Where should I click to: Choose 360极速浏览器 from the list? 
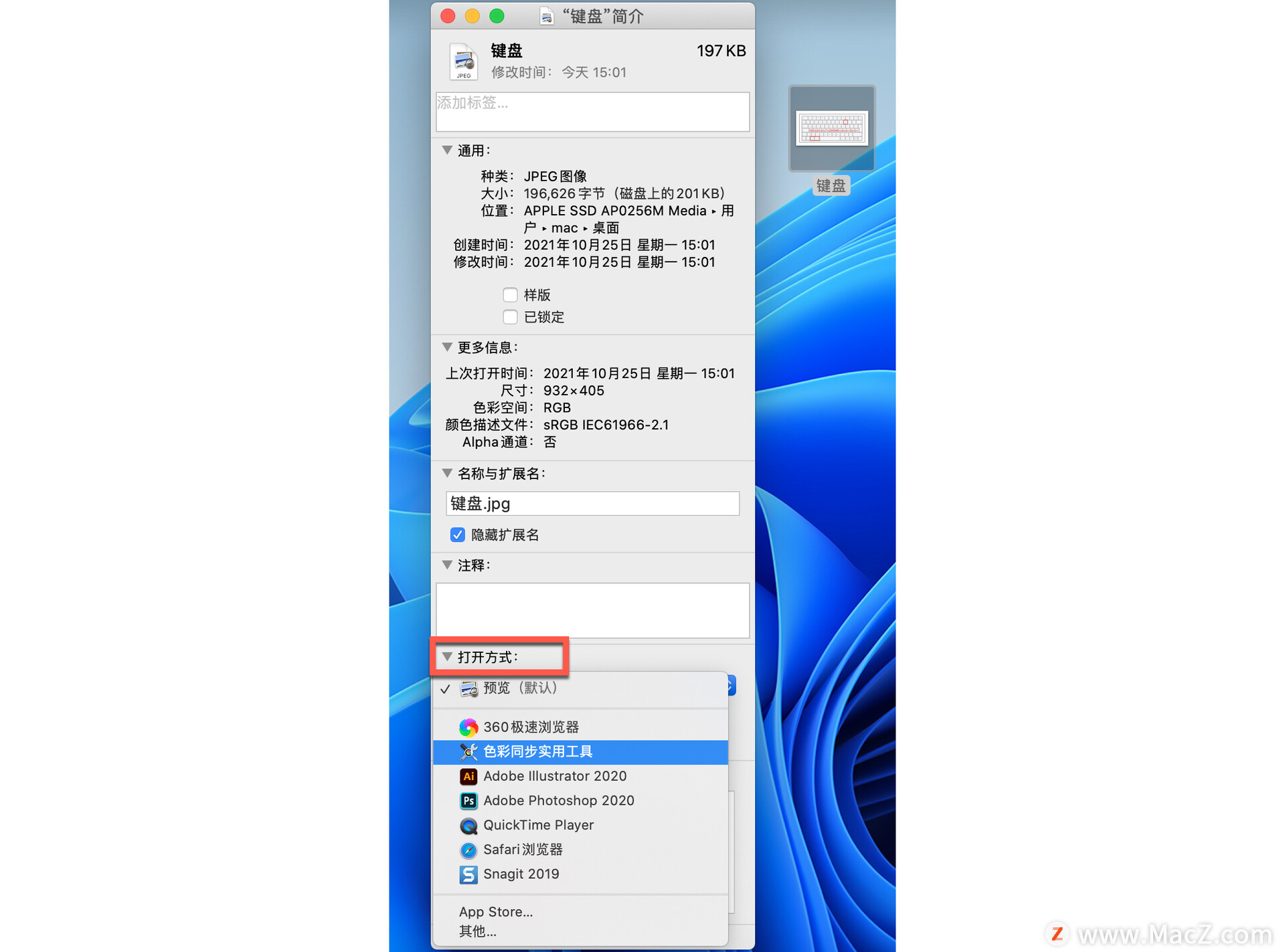pos(580,727)
